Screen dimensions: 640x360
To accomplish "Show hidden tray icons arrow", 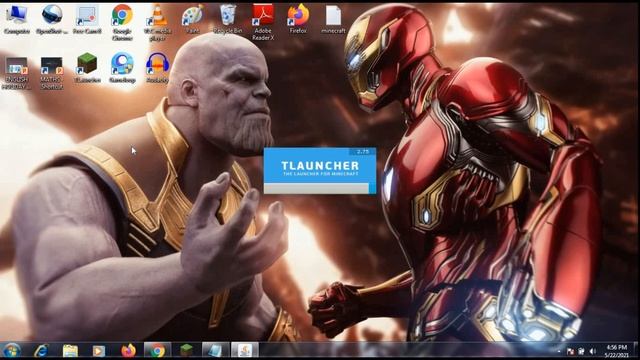I will click(x=559, y=351).
